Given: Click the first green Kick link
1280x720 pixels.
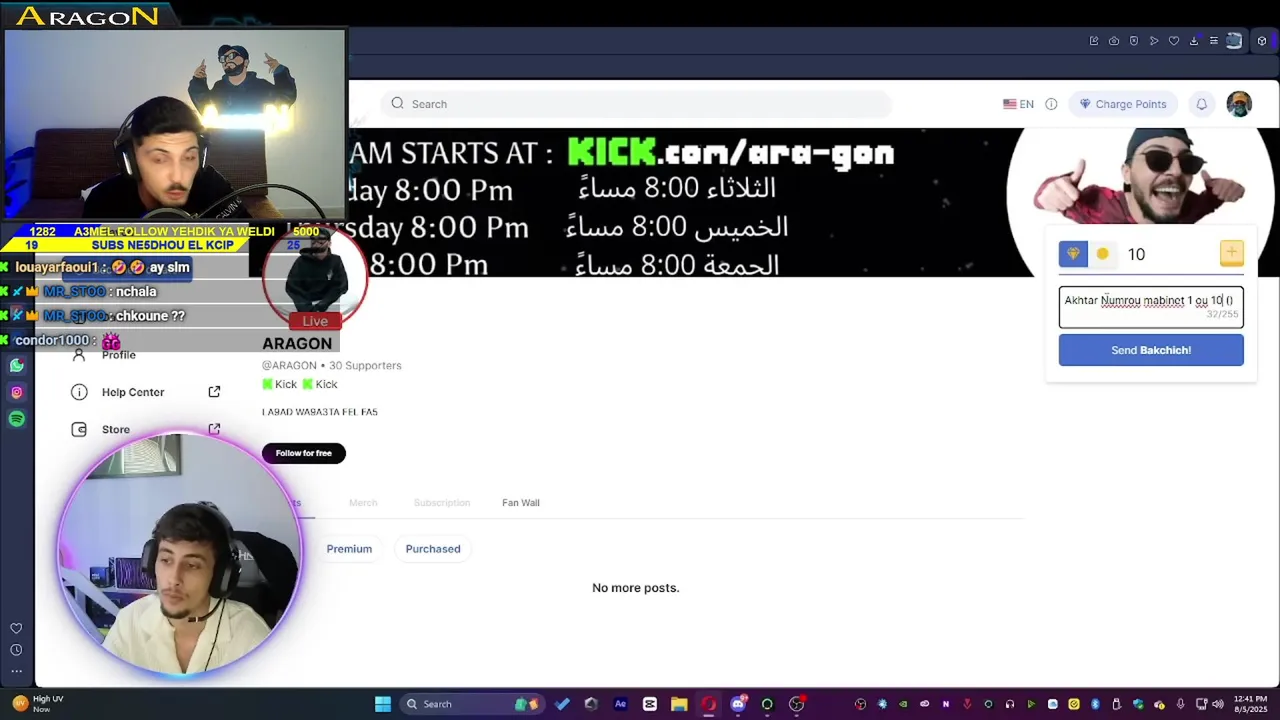Looking at the screenshot, I should pyautogui.click(x=280, y=384).
